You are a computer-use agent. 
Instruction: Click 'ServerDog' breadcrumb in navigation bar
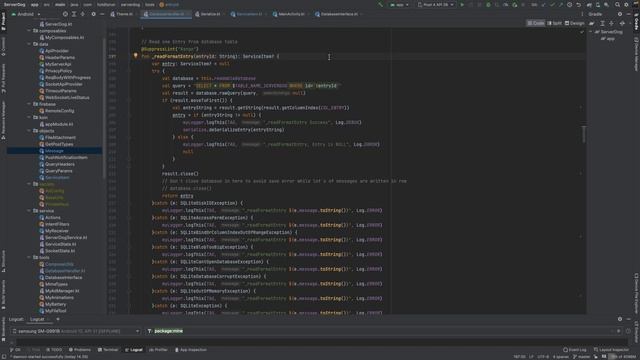(15, 4)
